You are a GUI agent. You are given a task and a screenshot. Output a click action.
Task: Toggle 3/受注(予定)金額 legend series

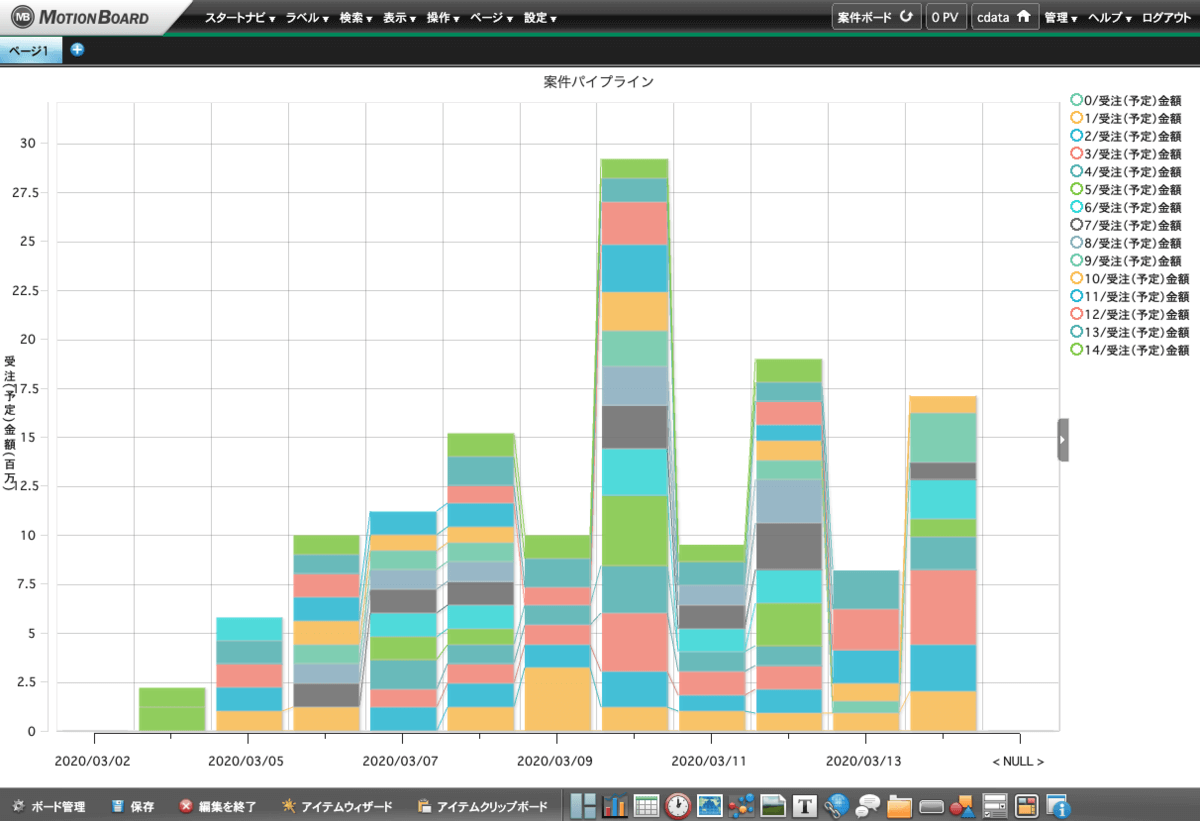point(1125,154)
